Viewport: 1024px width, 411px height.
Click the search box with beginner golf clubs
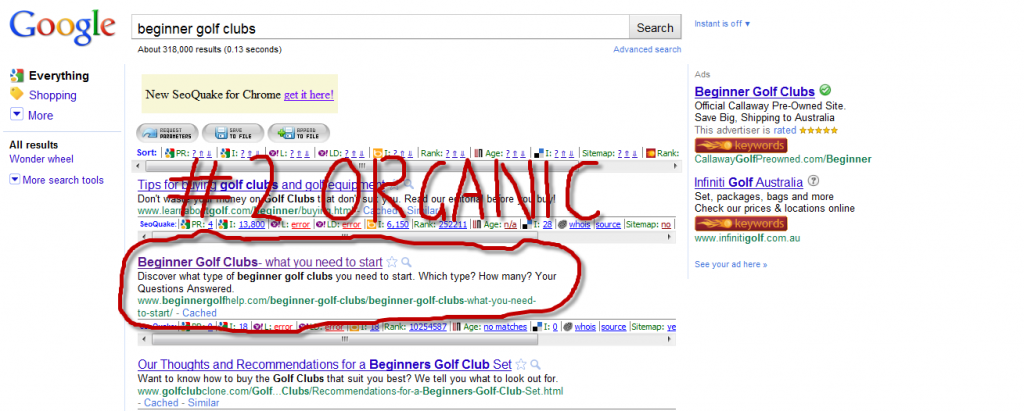click(380, 28)
